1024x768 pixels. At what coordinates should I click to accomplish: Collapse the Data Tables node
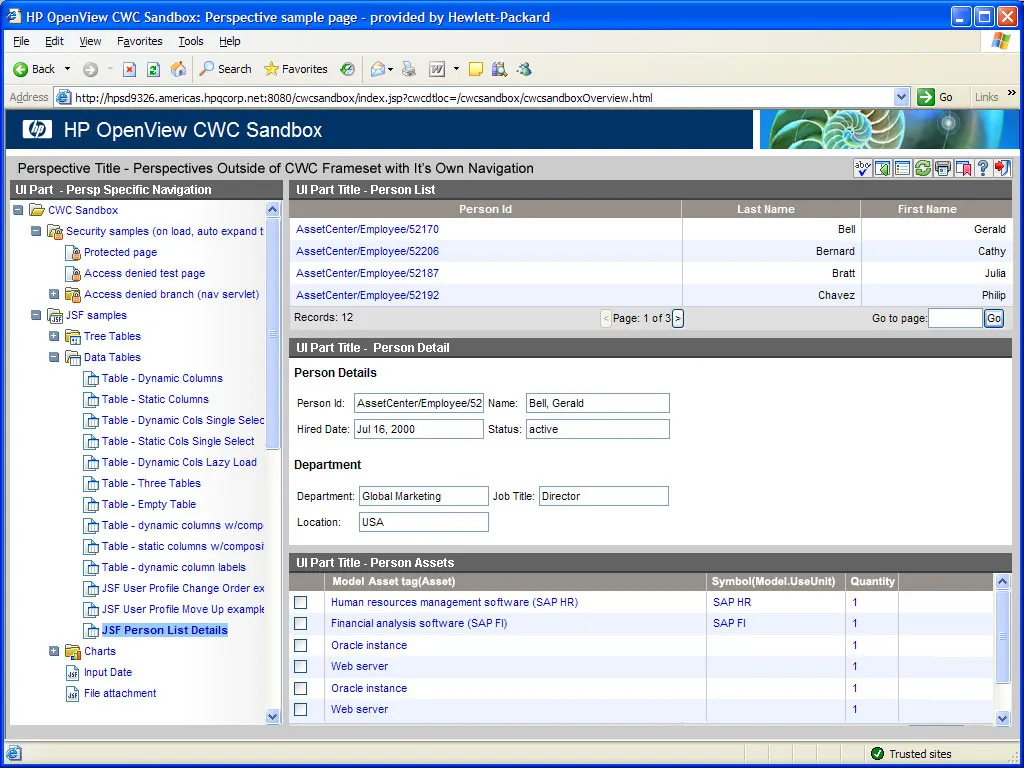[54, 357]
